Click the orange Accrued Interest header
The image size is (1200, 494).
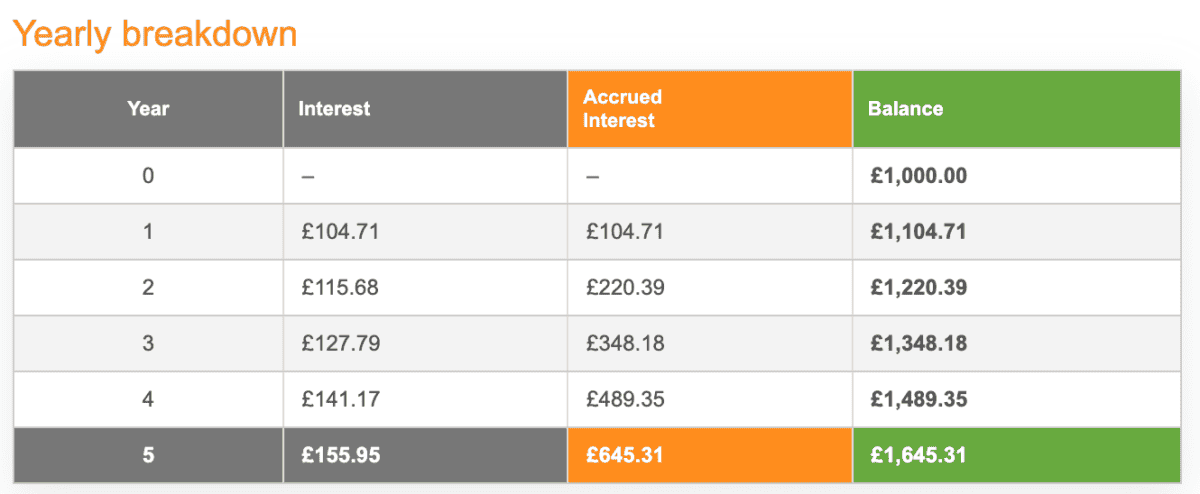pyautogui.click(x=623, y=108)
